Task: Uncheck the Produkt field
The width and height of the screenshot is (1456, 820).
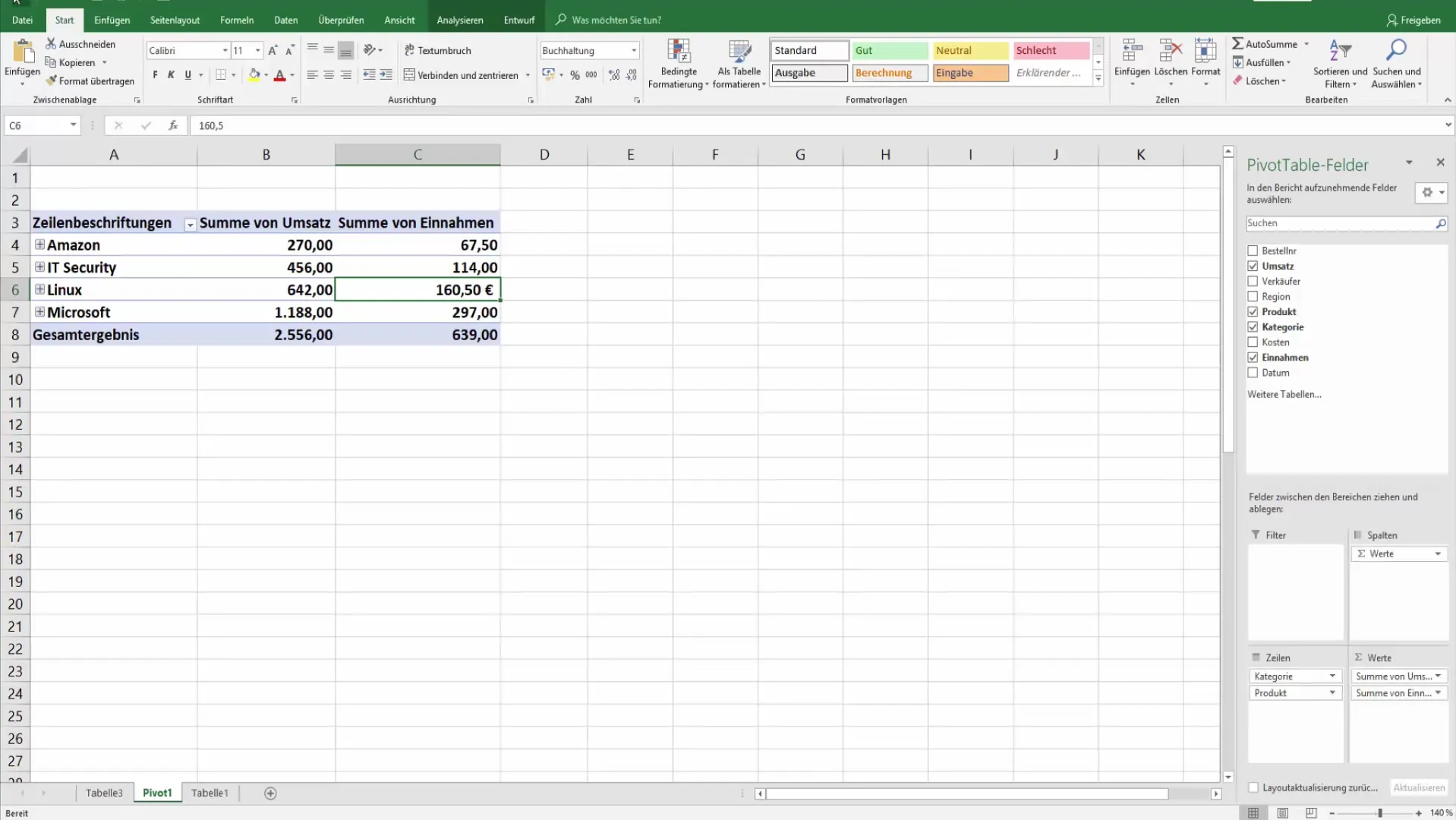Action: click(x=1253, y=311)
